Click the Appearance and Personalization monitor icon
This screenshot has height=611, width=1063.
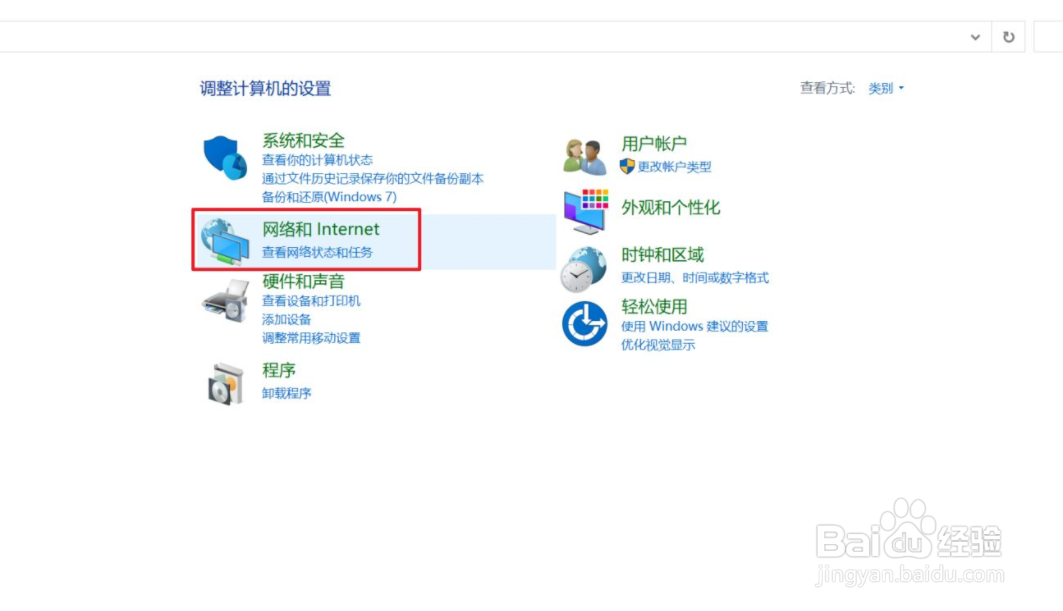[x=586, y=211]
